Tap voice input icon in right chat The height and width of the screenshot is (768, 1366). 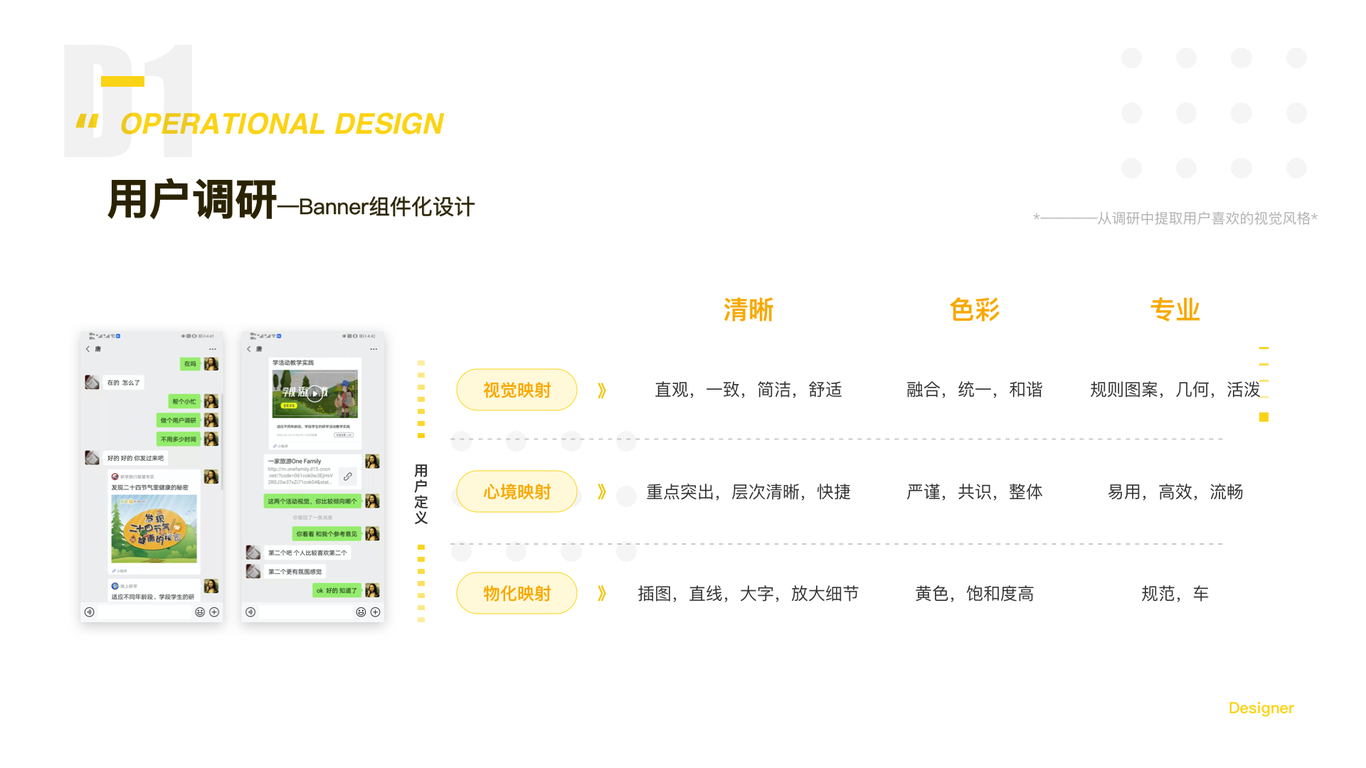point(250,612)
